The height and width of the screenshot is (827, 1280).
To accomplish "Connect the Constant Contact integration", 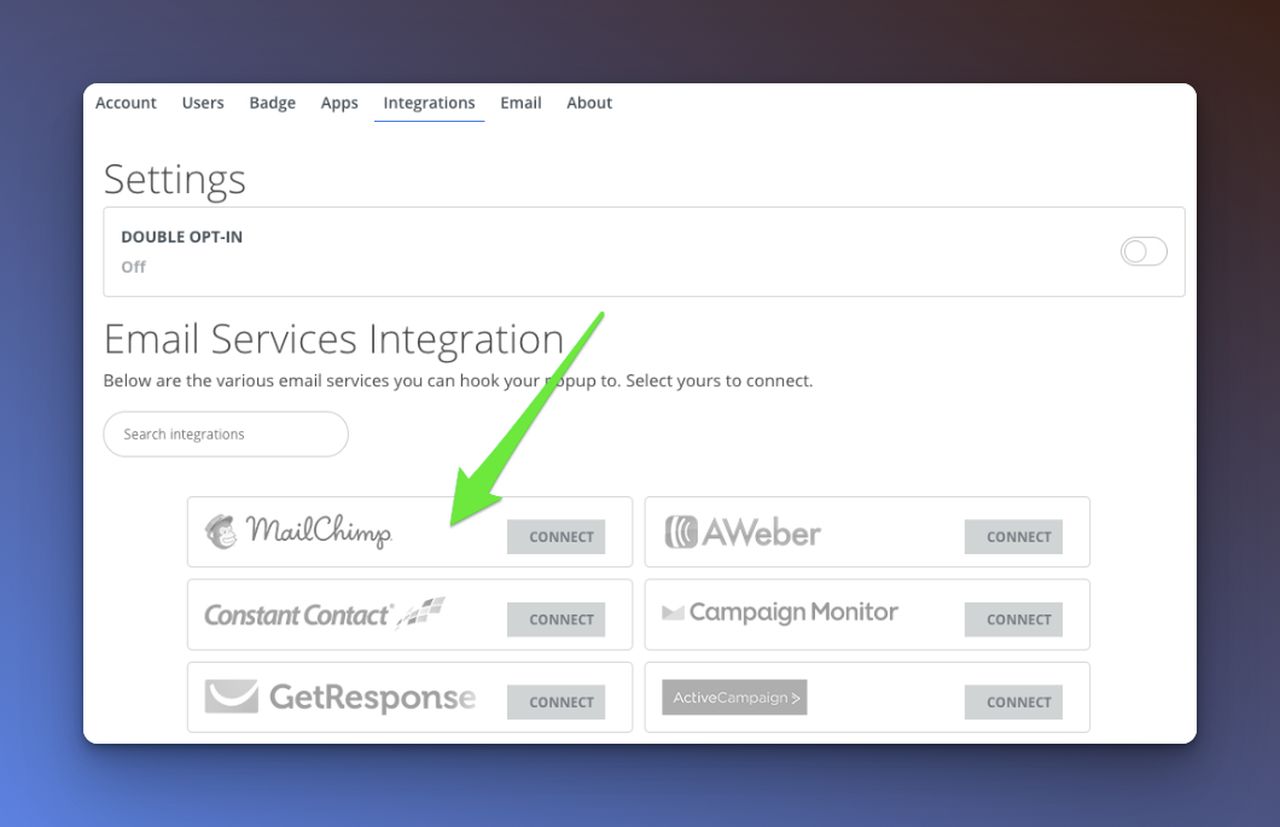I will click(556, 620).
